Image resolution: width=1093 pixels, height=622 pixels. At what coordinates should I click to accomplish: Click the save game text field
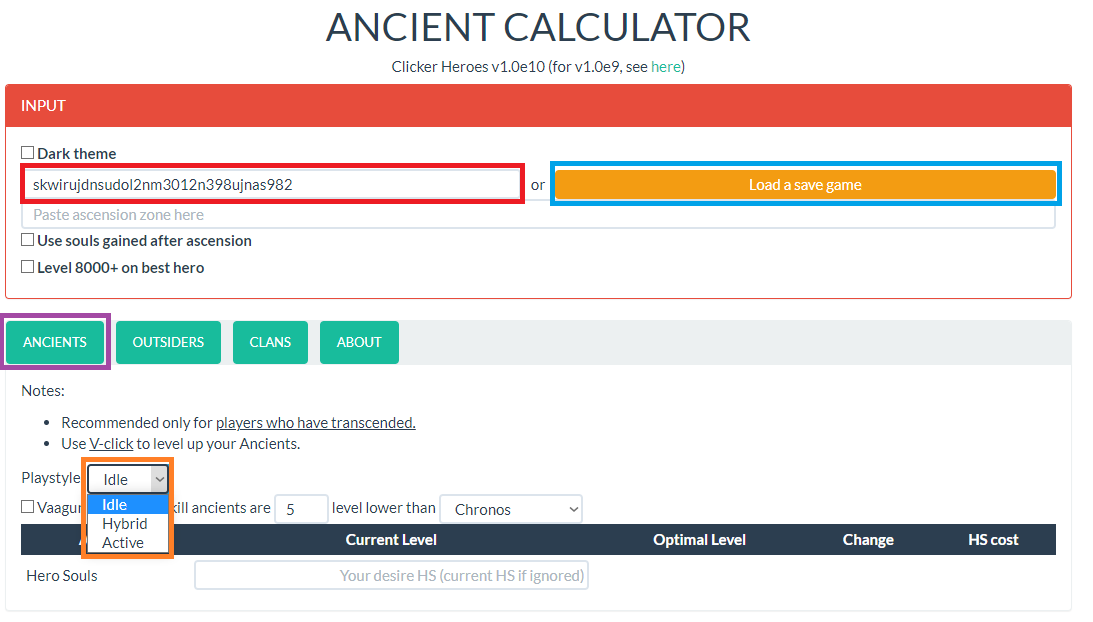(x=272, y=185)
